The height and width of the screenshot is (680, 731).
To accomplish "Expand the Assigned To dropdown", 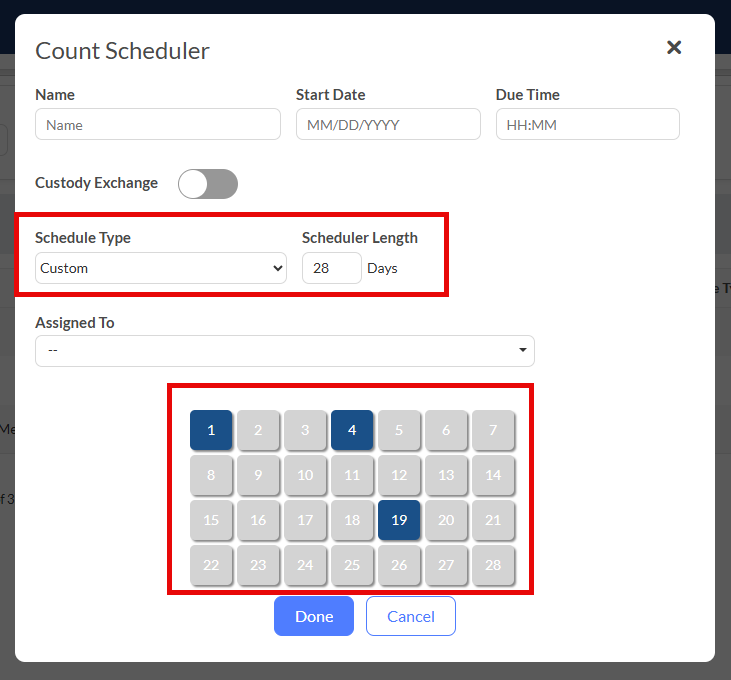I will 285,351.
